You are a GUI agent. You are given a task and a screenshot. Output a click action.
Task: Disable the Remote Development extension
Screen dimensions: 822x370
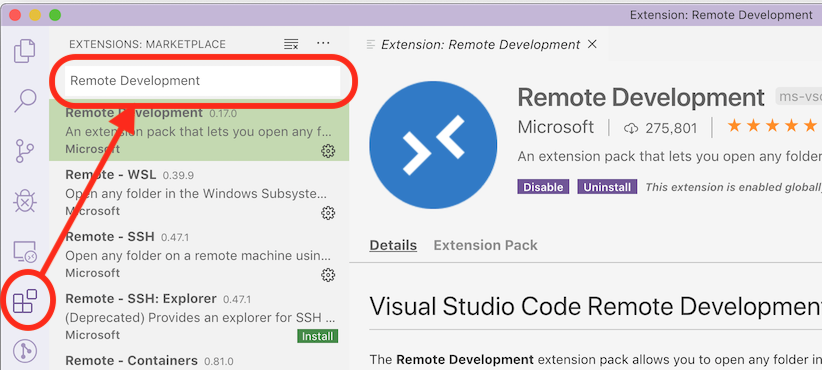pyautogui.click(x=543, y=187)
